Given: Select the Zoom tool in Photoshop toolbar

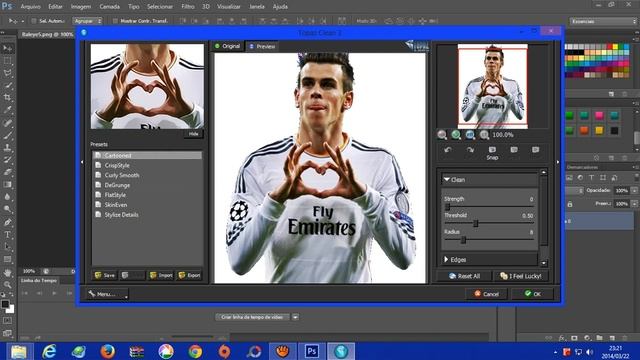Looking at the screenshot, I should [7, 284].
